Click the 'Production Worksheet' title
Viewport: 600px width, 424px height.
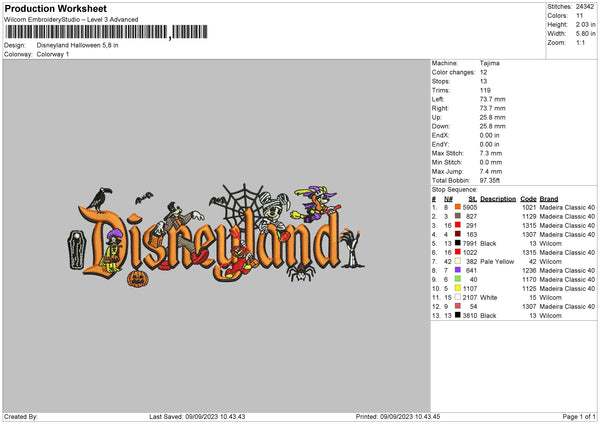[55, 8]
